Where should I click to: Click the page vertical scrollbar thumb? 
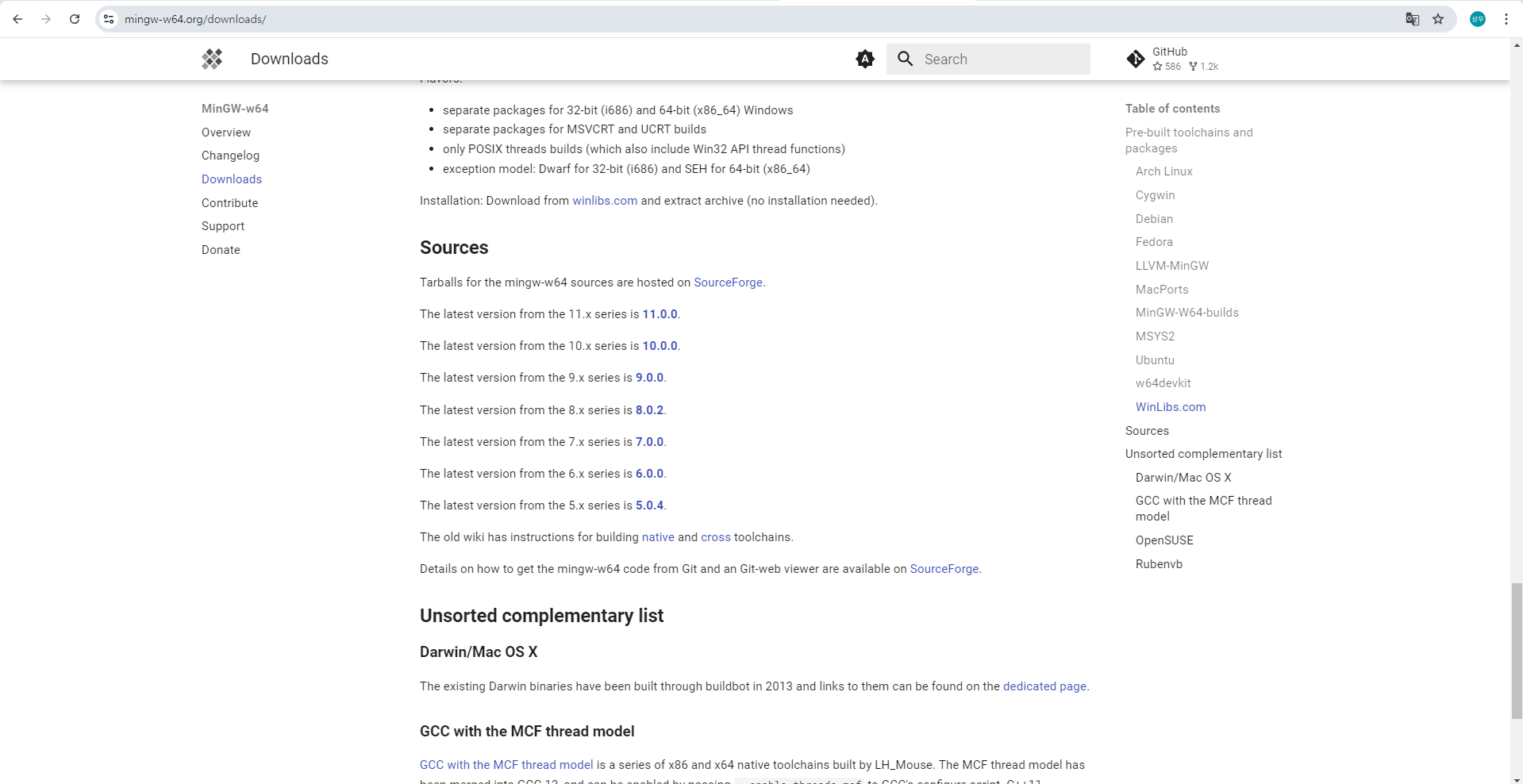[x=1517, y=651]
